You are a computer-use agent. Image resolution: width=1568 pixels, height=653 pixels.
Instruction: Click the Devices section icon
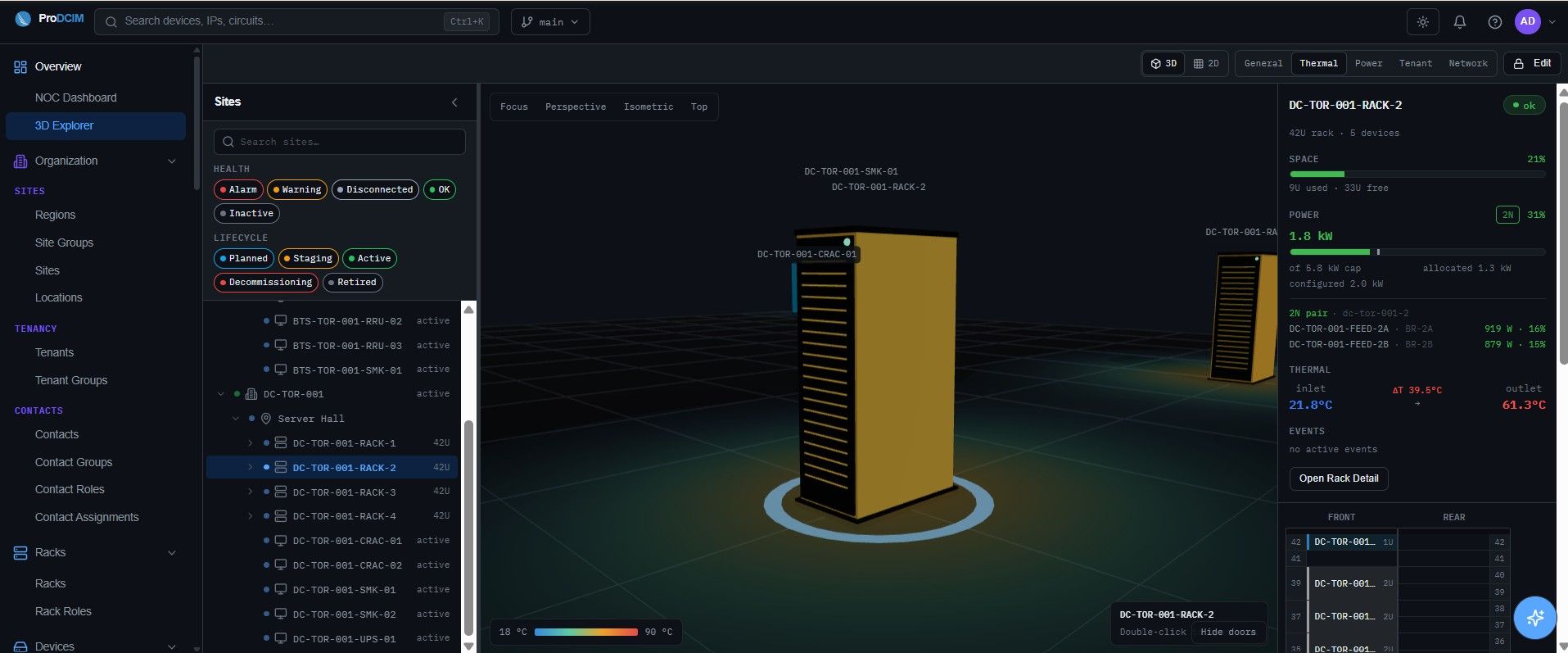20,646
